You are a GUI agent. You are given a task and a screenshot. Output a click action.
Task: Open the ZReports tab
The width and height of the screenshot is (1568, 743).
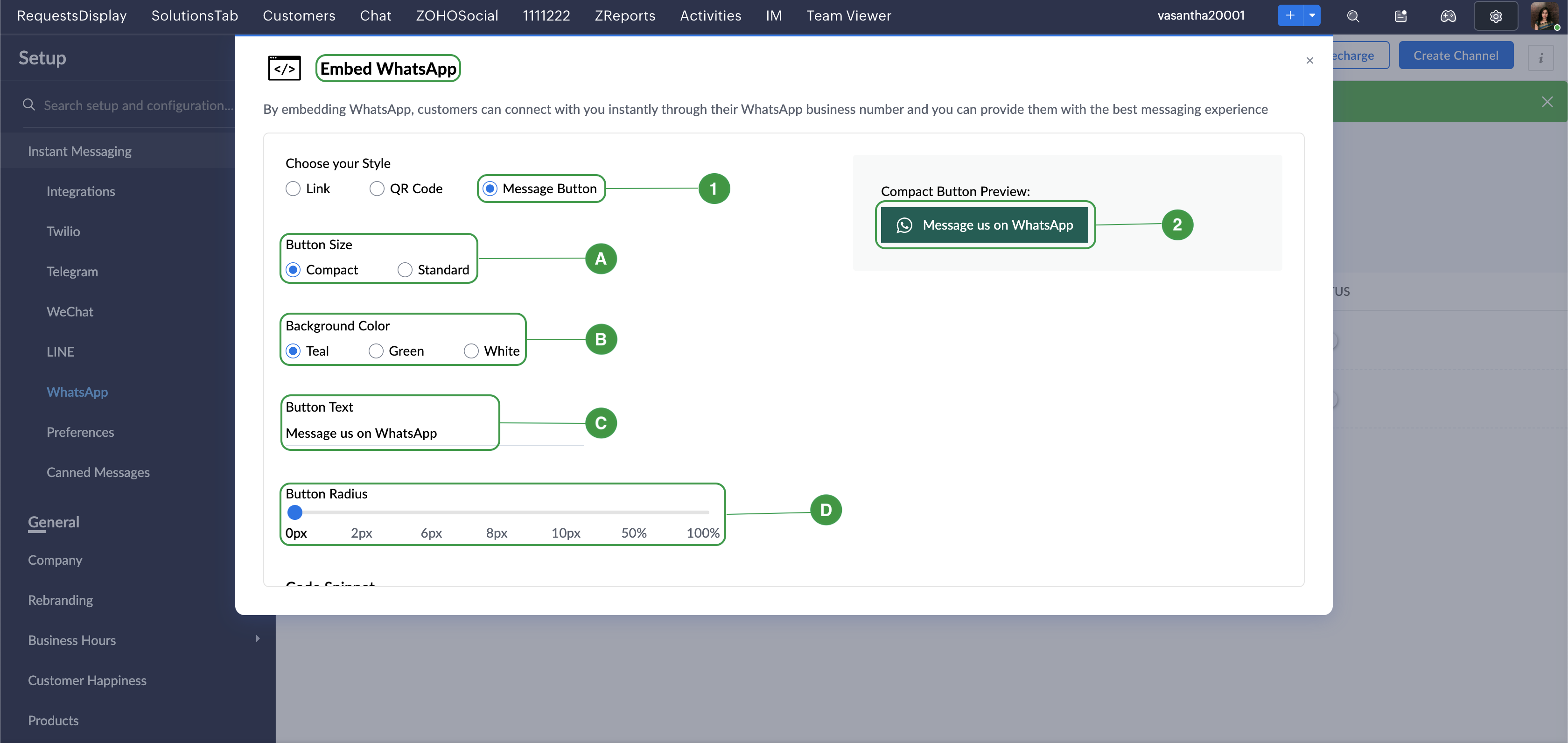(x=624, y=16)
